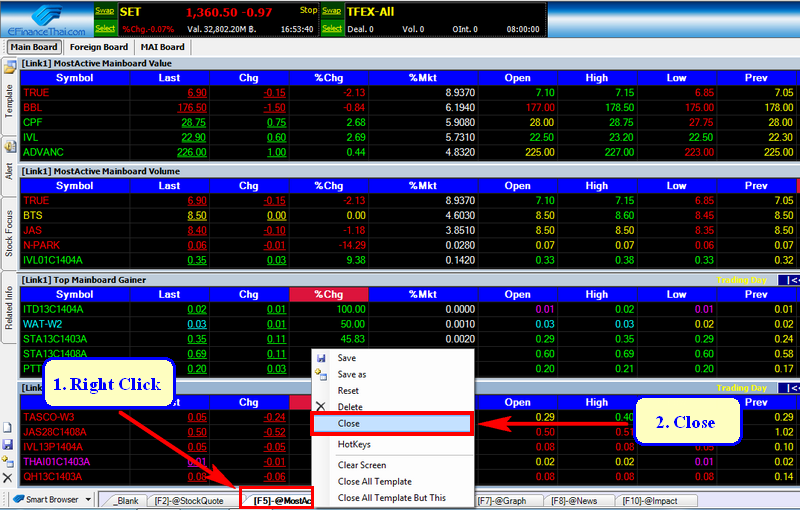Select JAS symbol in Volume table
Viewport: 800px width, 510px height.
point(32,231)
